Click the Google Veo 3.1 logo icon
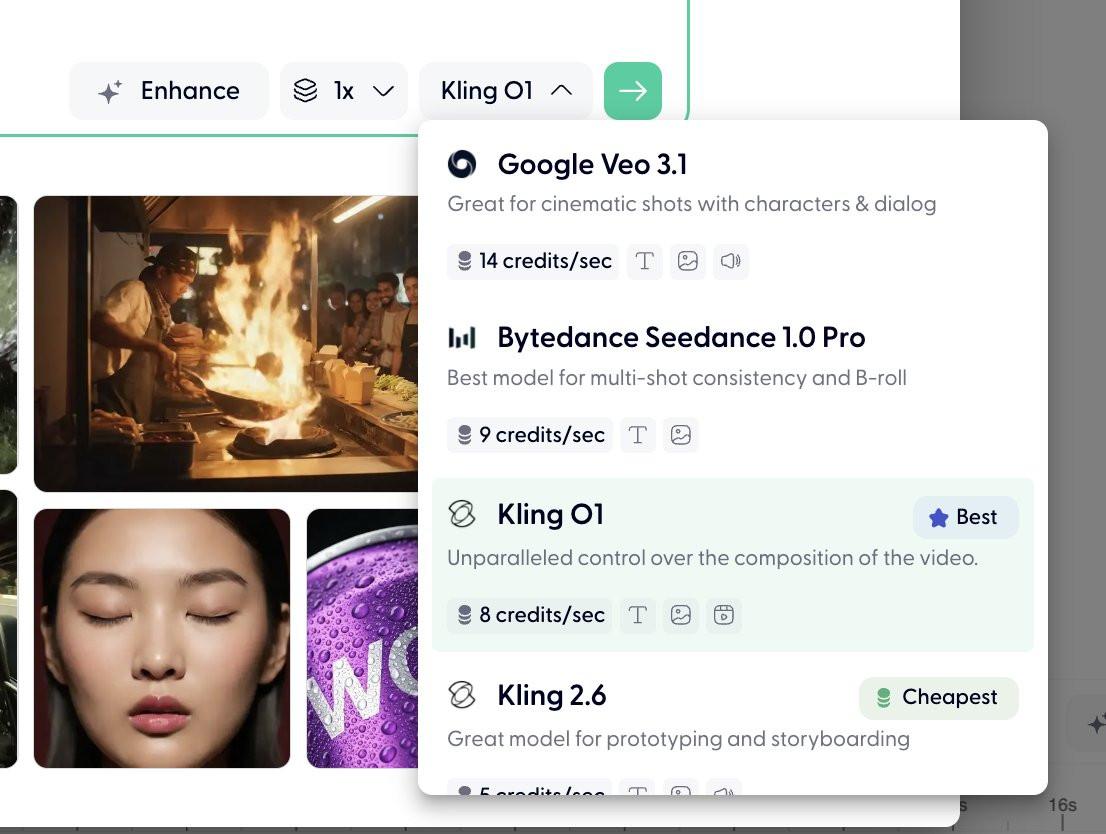The image size is (1106, 834). pos(462,164)
